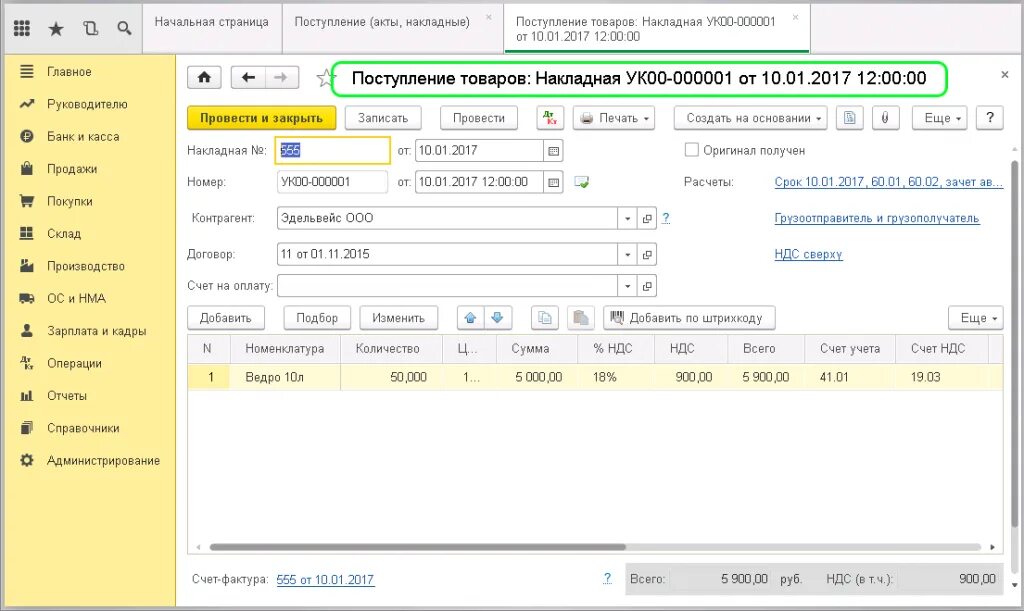This screenshot has height=611, width=1024.
Task: Close Поступление (акты, накладные) tab
Action: pos(488,18)
